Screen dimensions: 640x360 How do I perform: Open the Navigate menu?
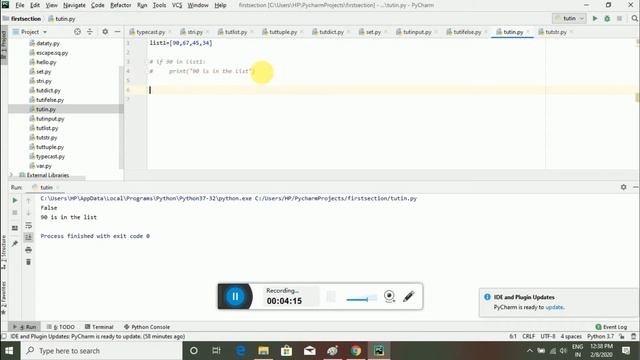point(74,5)
